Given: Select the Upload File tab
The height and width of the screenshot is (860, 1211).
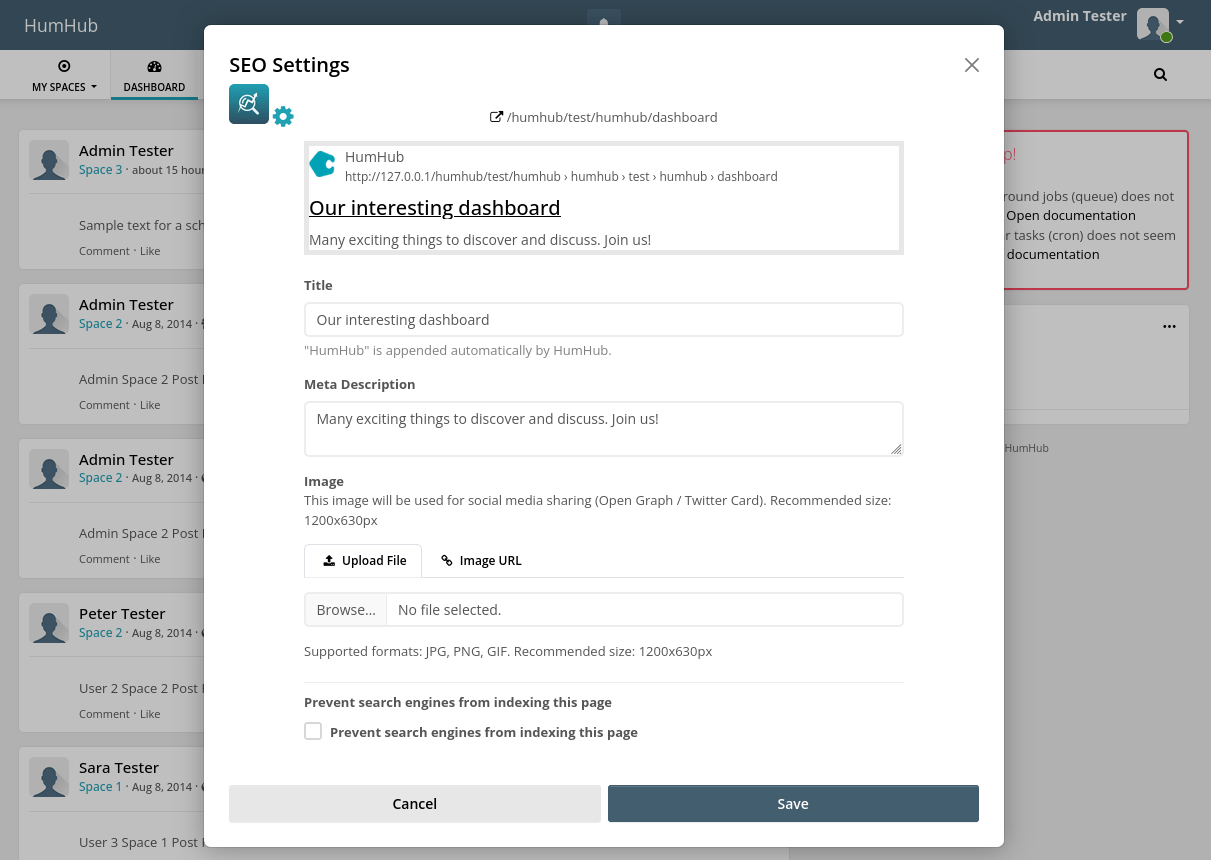Looking at the screenshot, I should (x=363, y=561).
